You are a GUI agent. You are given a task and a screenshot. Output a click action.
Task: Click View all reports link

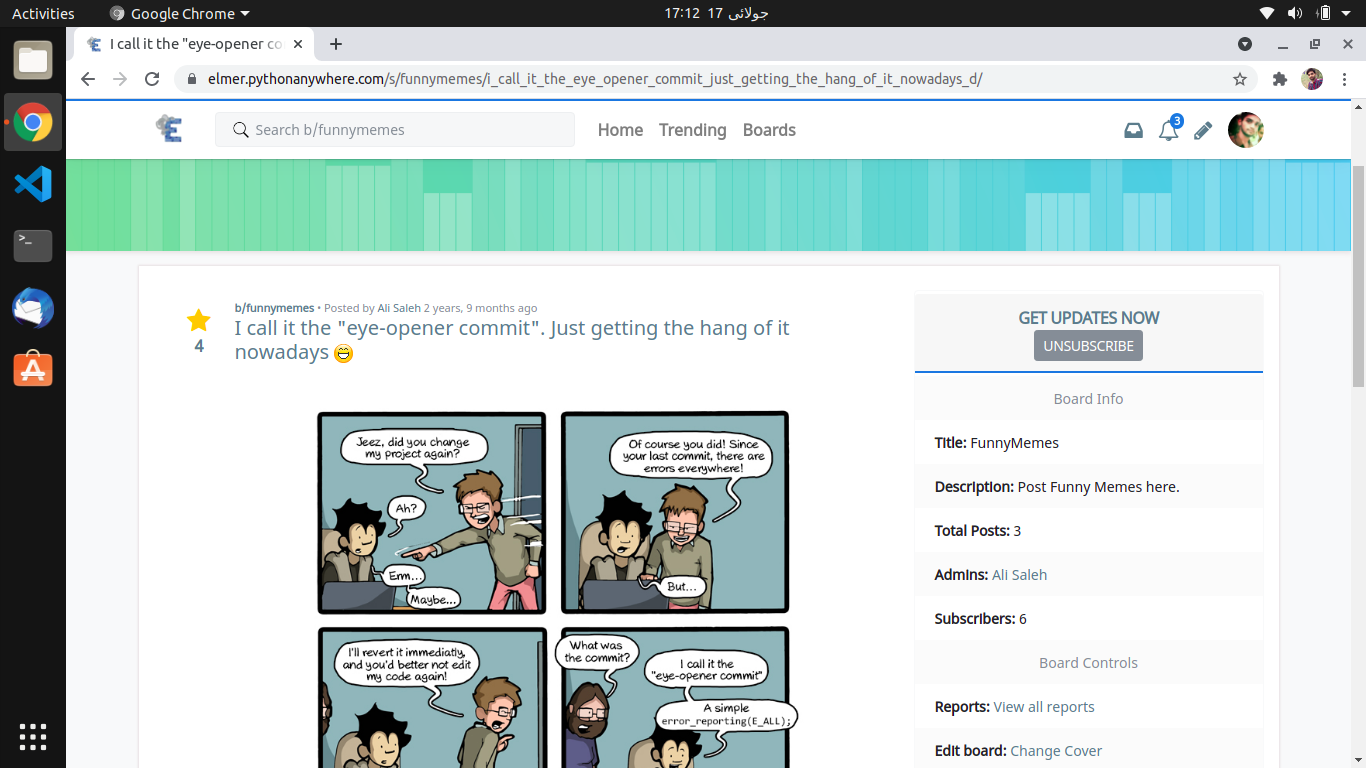tap(1044, 707)
